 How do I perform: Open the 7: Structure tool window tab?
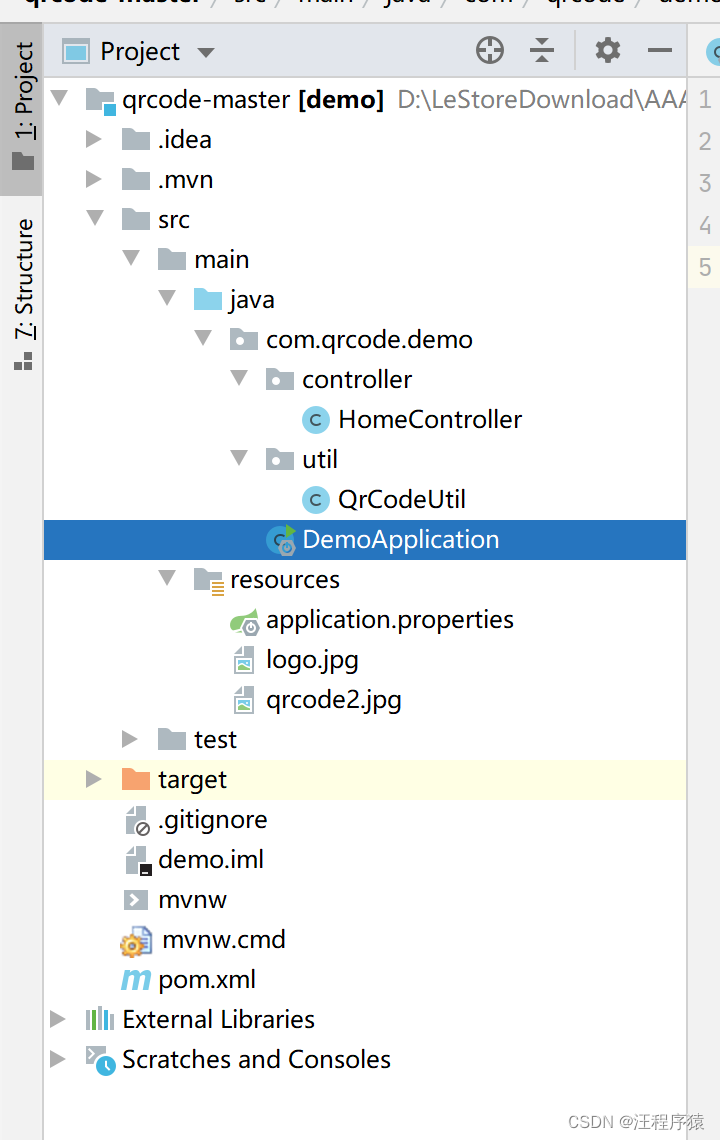pyautogui.click(x=23, y=293)
